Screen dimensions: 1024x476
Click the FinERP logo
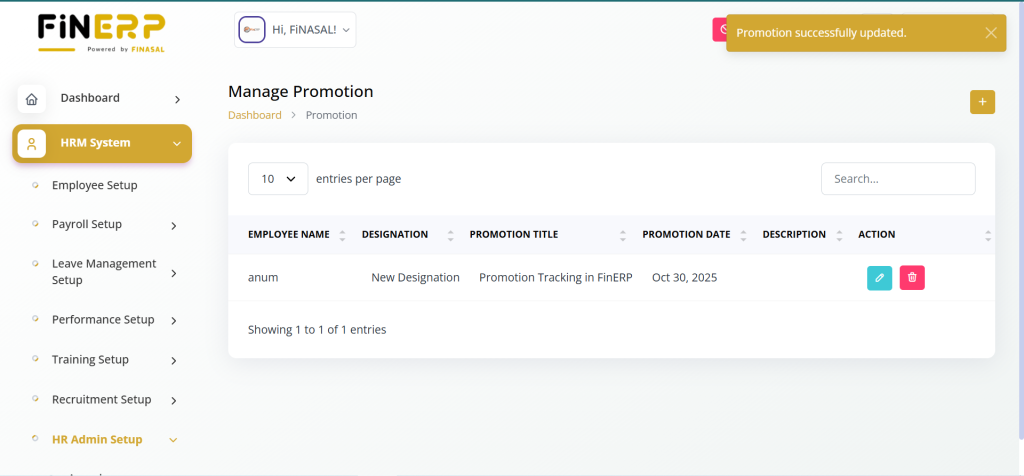101,32
